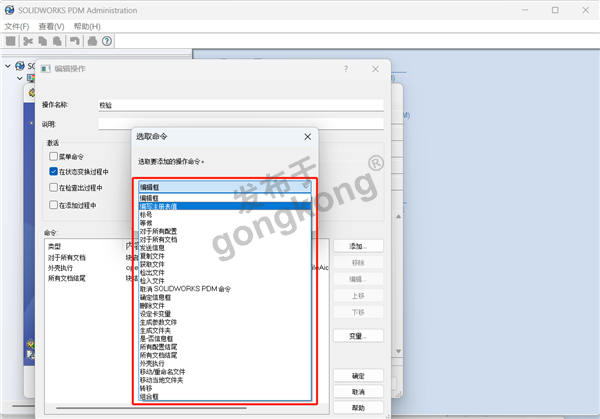The width and height of the screenshot is (600, 419).
Task: Select 检入文件 dropdown option
Action: 225,281
